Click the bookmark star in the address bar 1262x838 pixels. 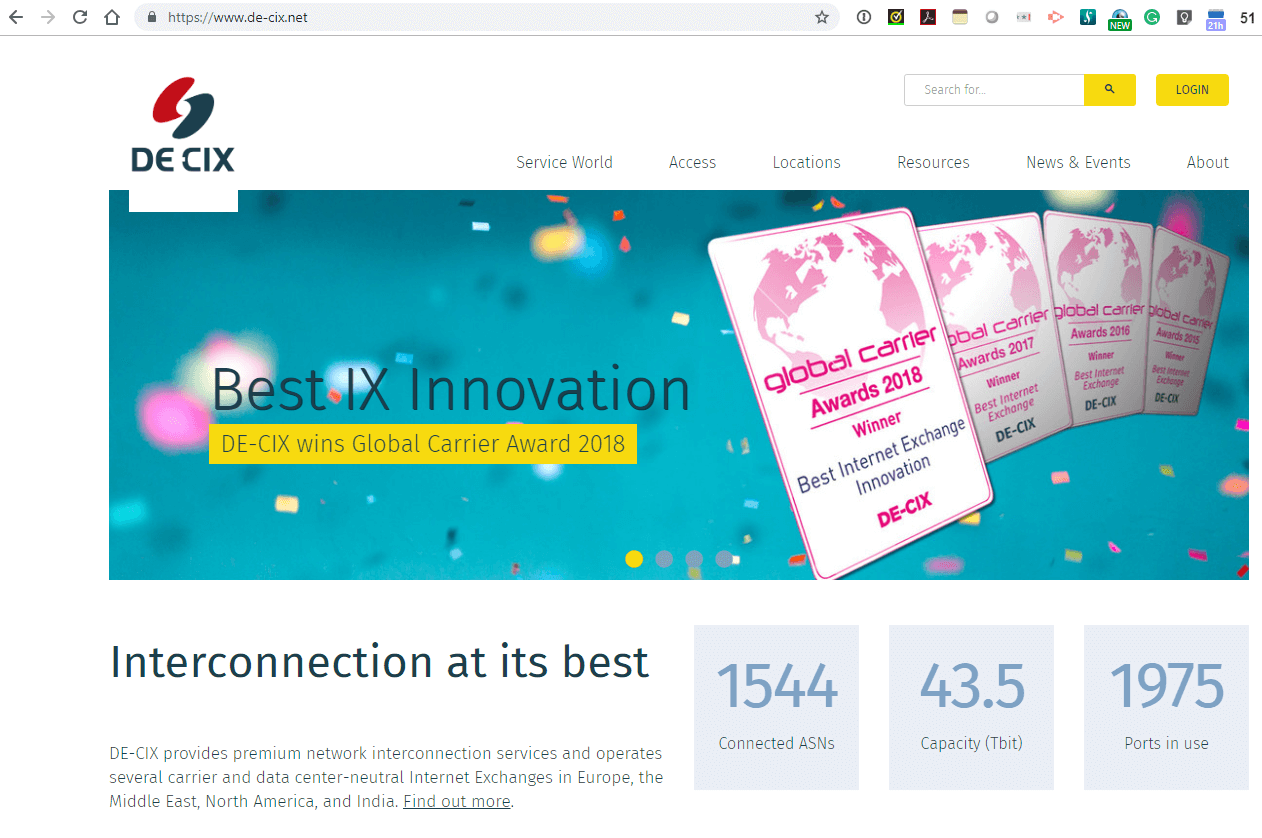click(821, 17)
